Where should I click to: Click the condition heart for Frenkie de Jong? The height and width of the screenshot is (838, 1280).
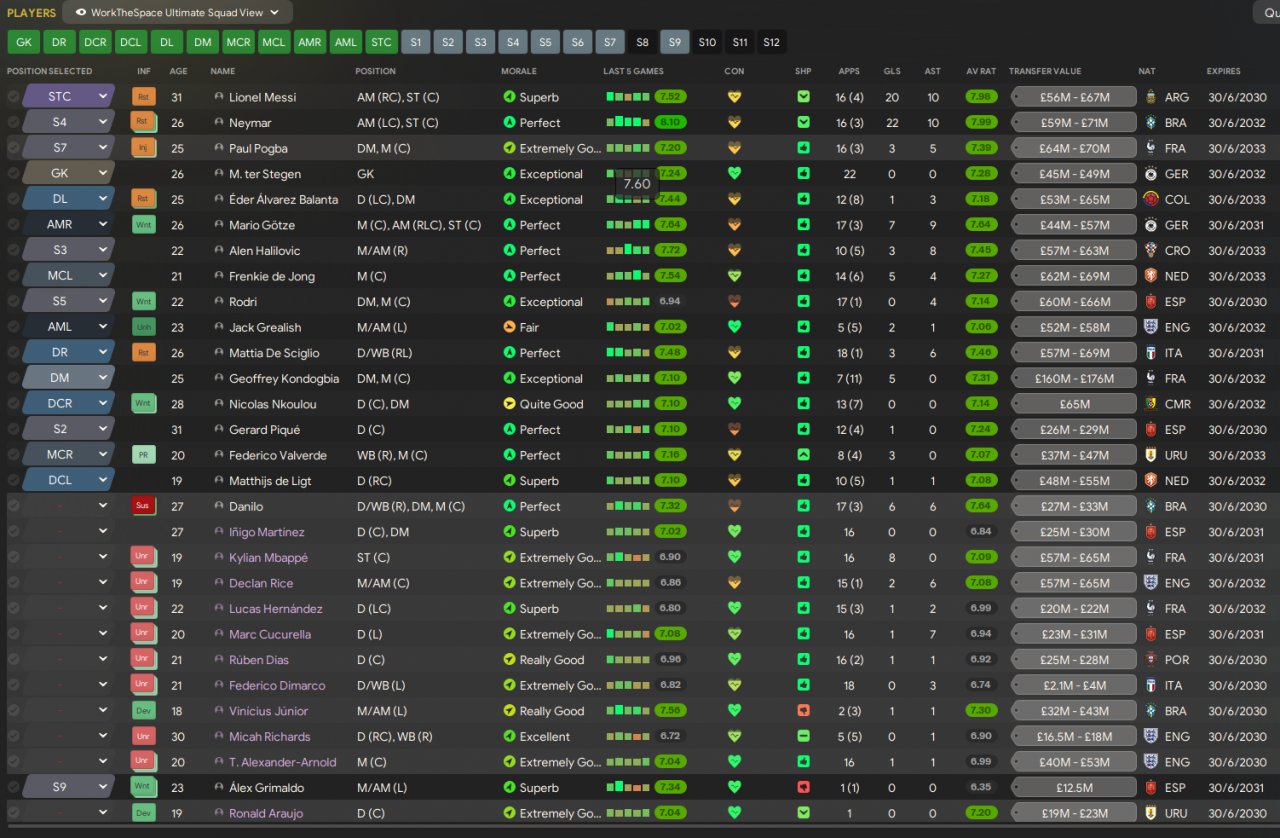(734, 276)
